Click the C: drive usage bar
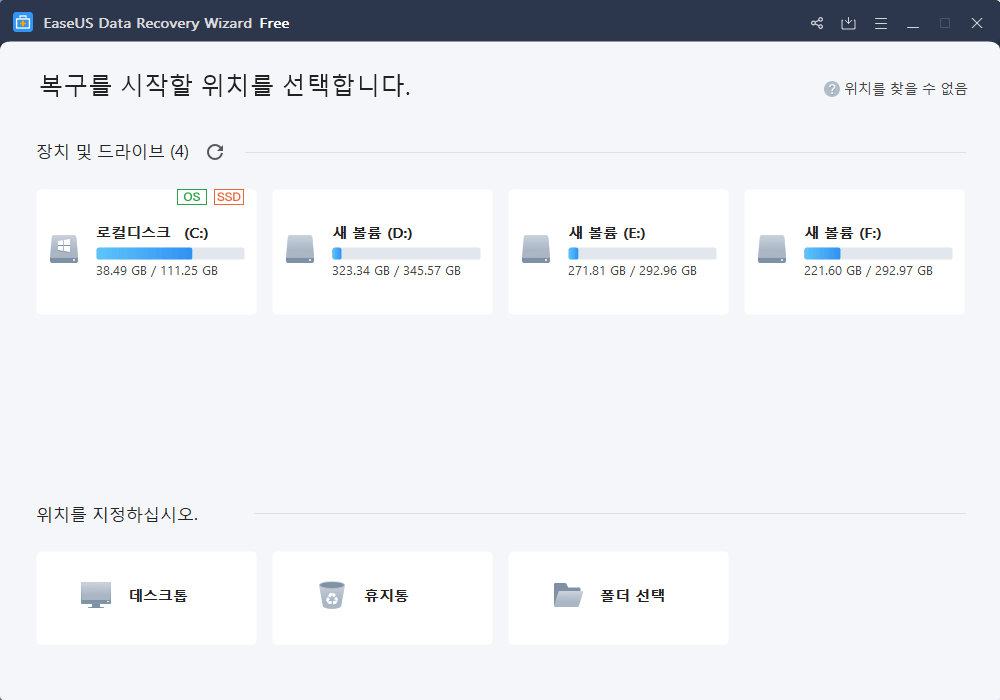This screenshot has width=1000, height=700. click(170, 254)
